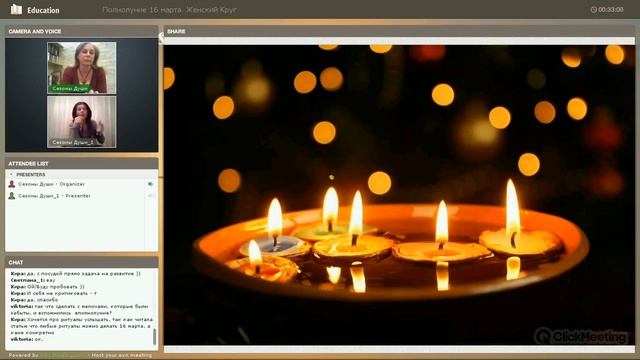This screenshot has width=640, height=360.
Task: Collapse the left side panel with the arrow handle
Action: 161,38
